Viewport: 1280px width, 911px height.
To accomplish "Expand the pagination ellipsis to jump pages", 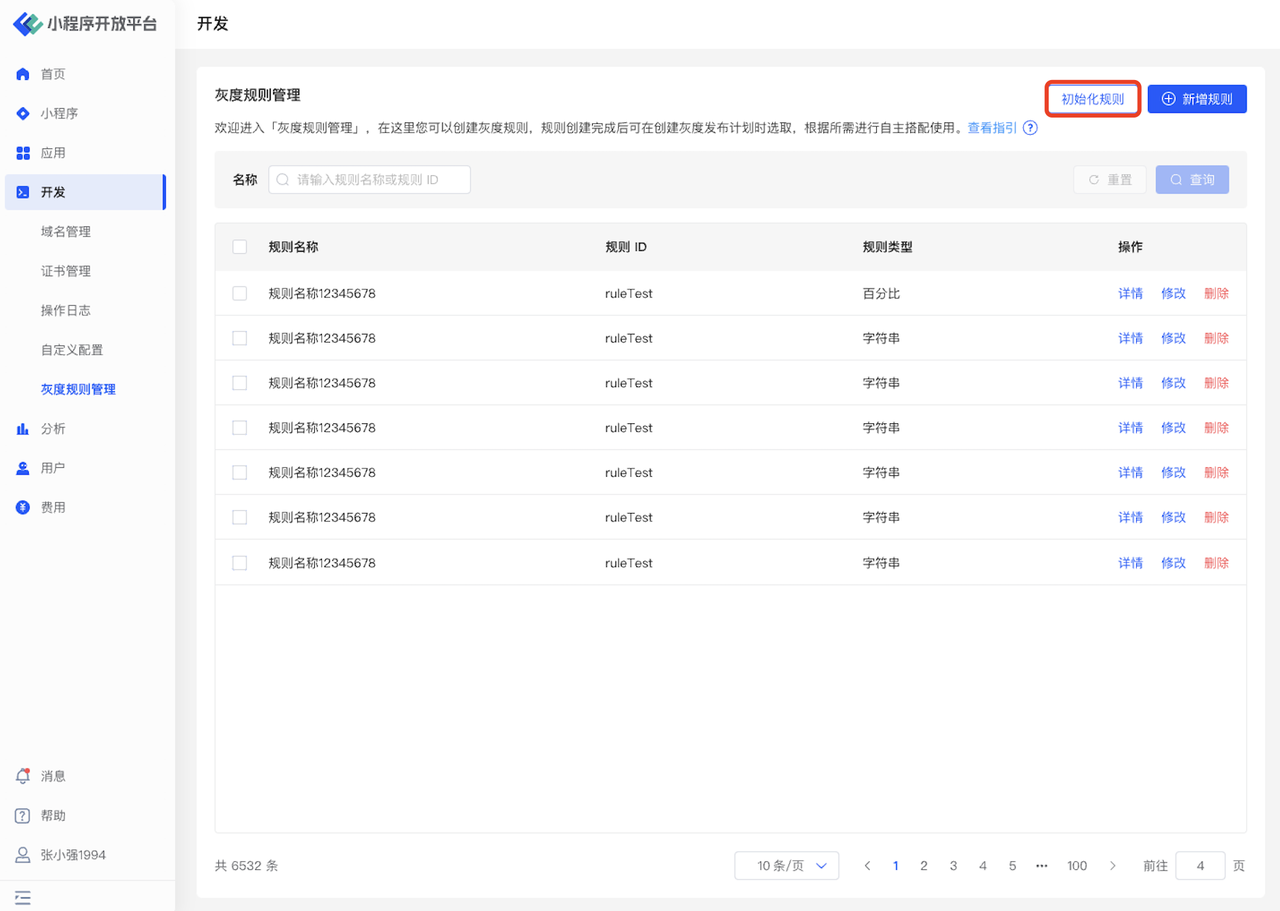I will click(1042, 866).
